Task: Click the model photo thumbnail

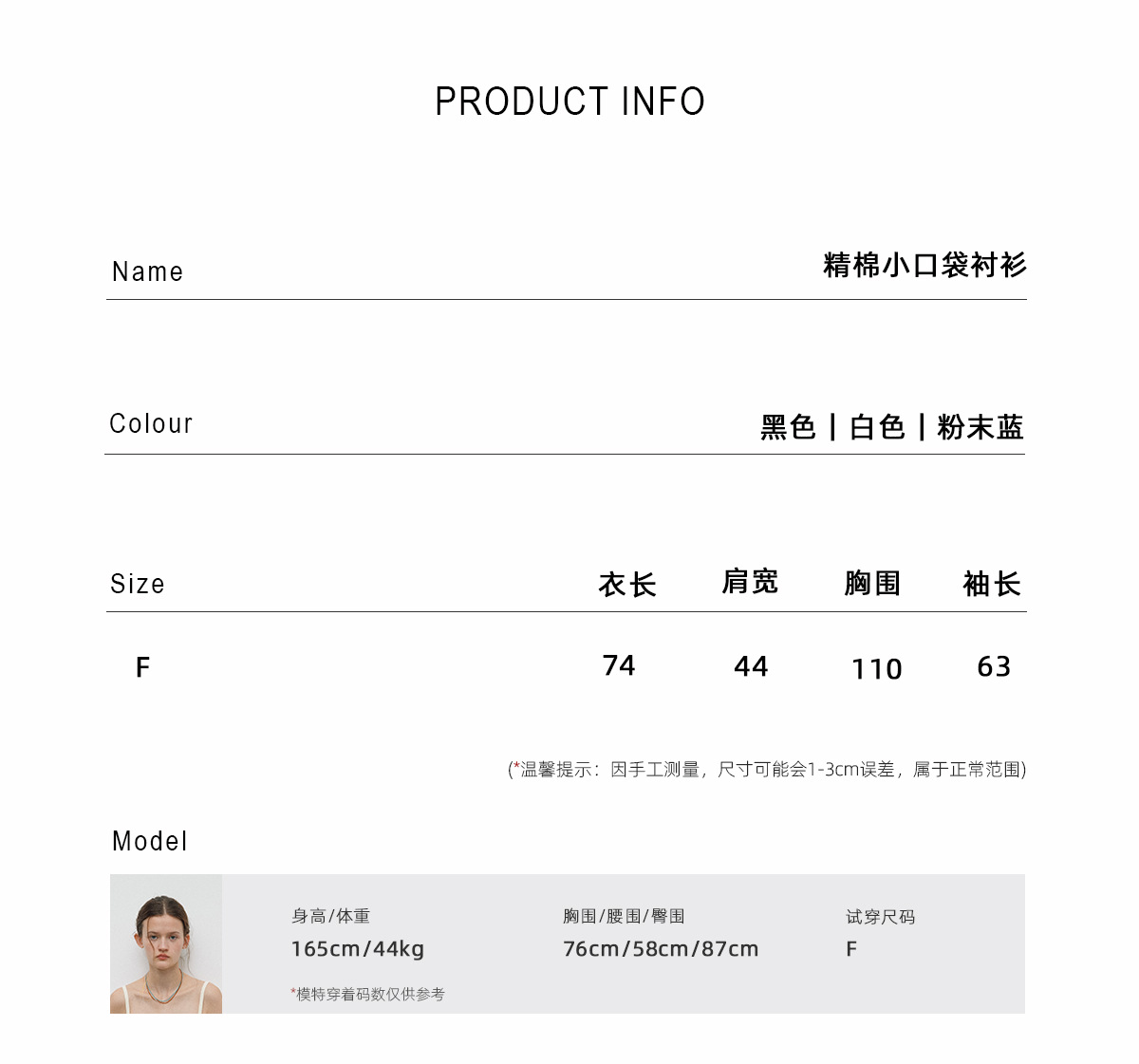Action: [x=166, y=943]
